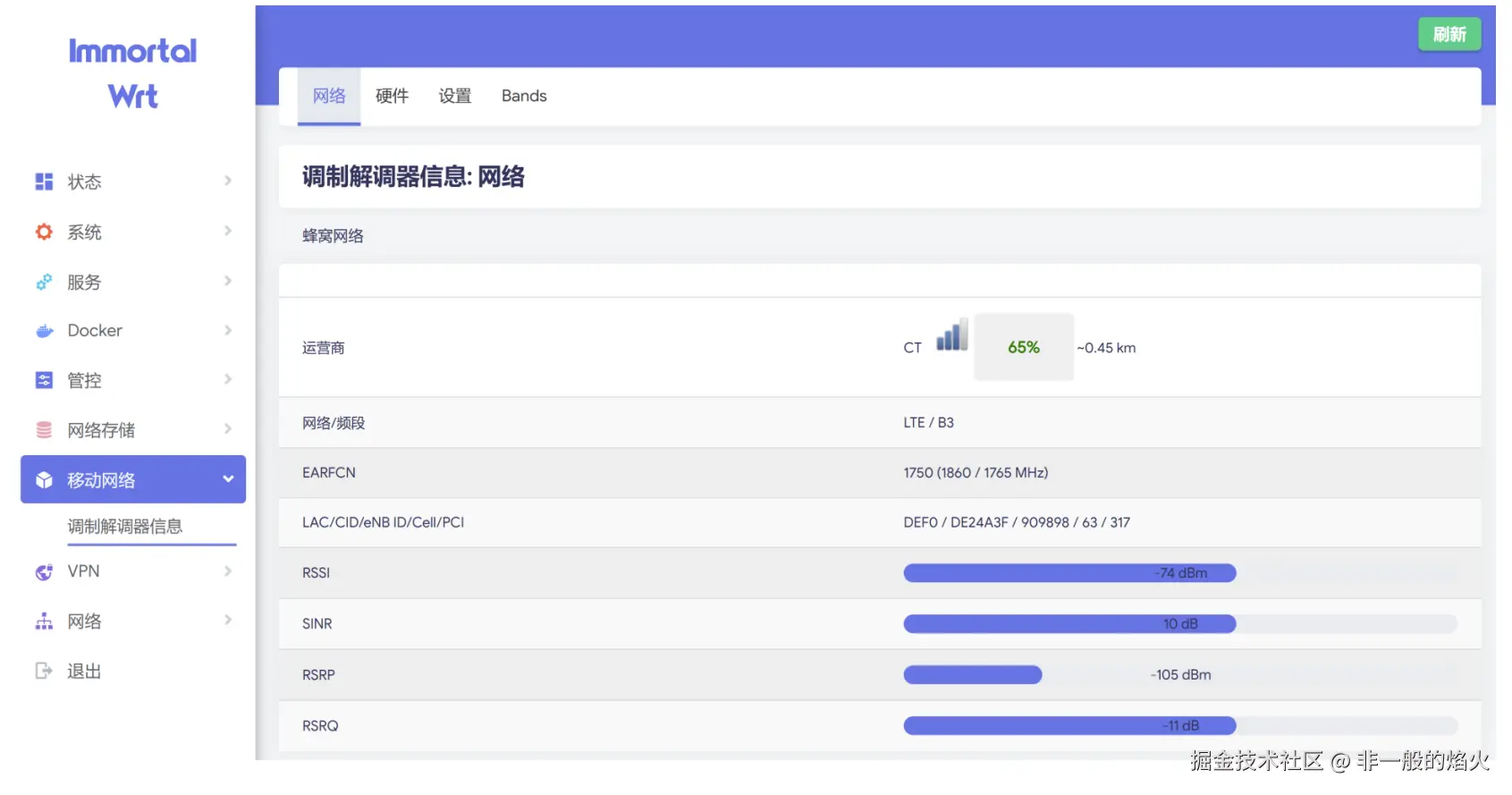Expand the 管控 menu chevron
The image size is (1512, 795).
[x=228, y=379]
